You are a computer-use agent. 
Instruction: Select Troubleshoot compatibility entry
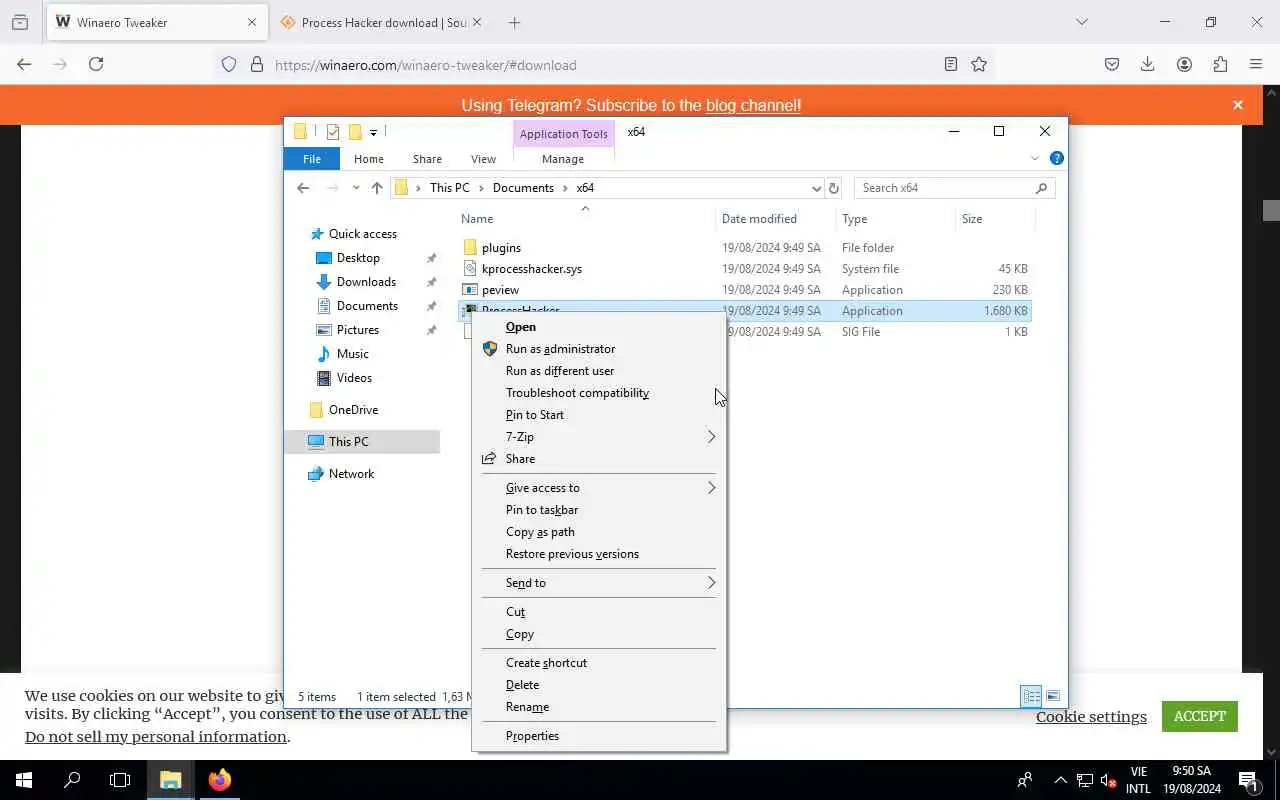(577, 393)
